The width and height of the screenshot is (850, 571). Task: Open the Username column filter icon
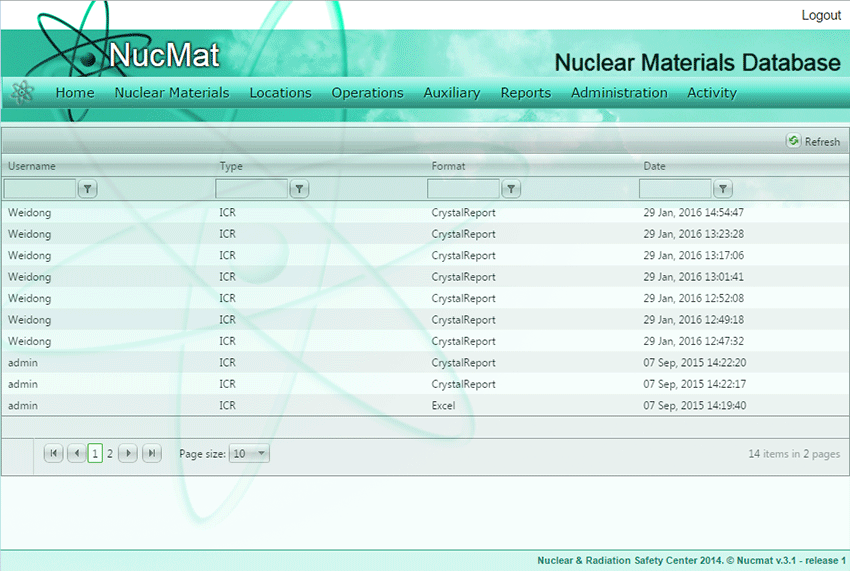(88, 189)
